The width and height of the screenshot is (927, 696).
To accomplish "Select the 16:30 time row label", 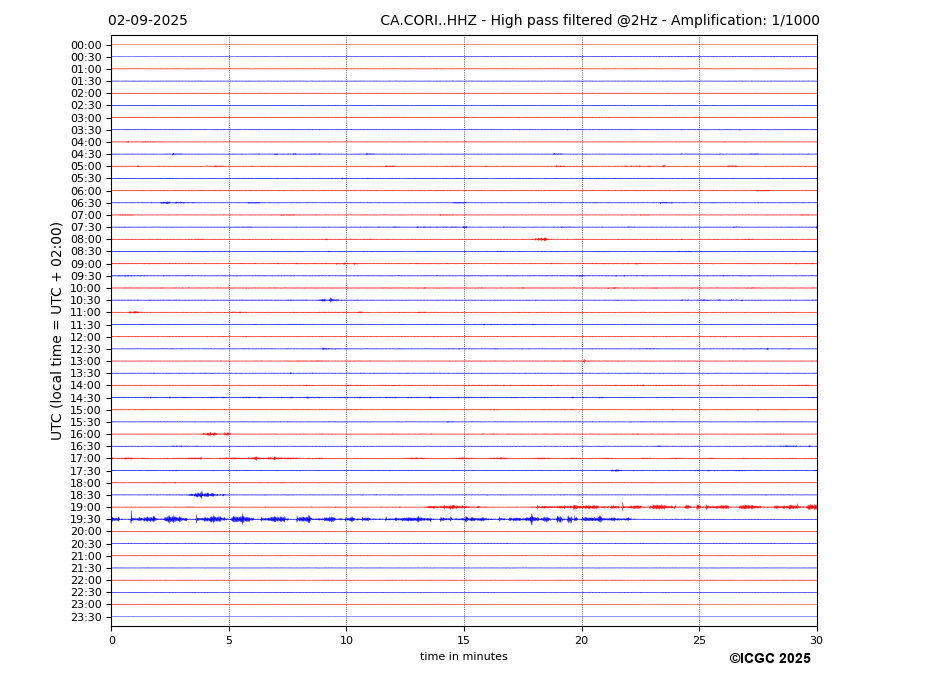I will [x=86, y=446].
